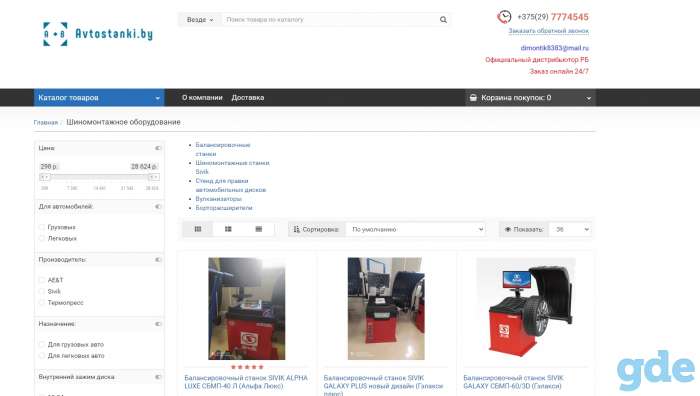Click the catalog search input field
This screenshot has width=700, height=396.
click(x=330, y=20)
